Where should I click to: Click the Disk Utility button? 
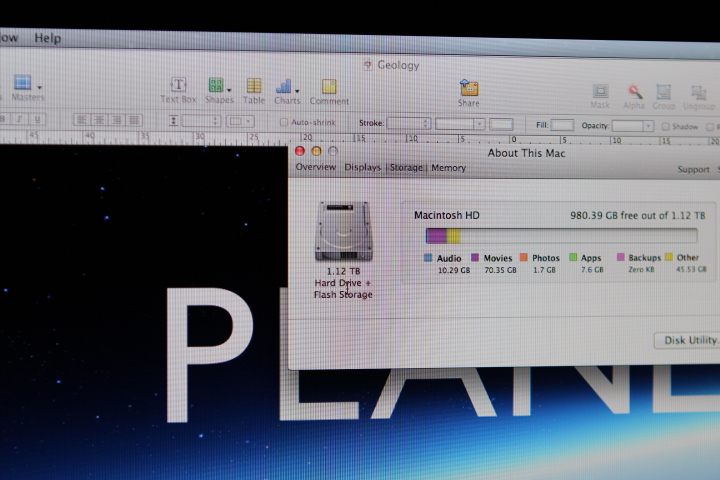click(689, 340)
